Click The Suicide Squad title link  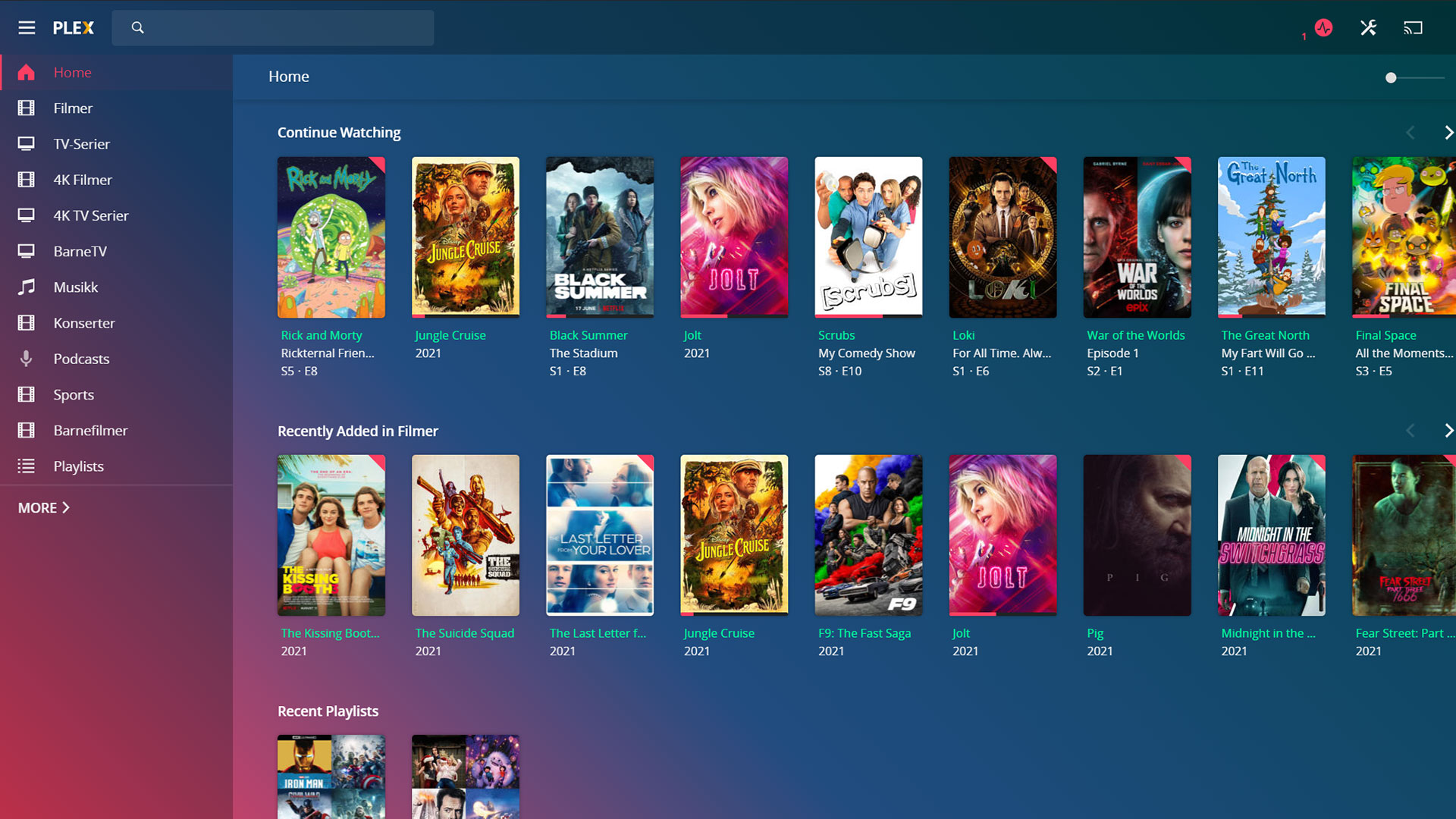tap(464, 633)
